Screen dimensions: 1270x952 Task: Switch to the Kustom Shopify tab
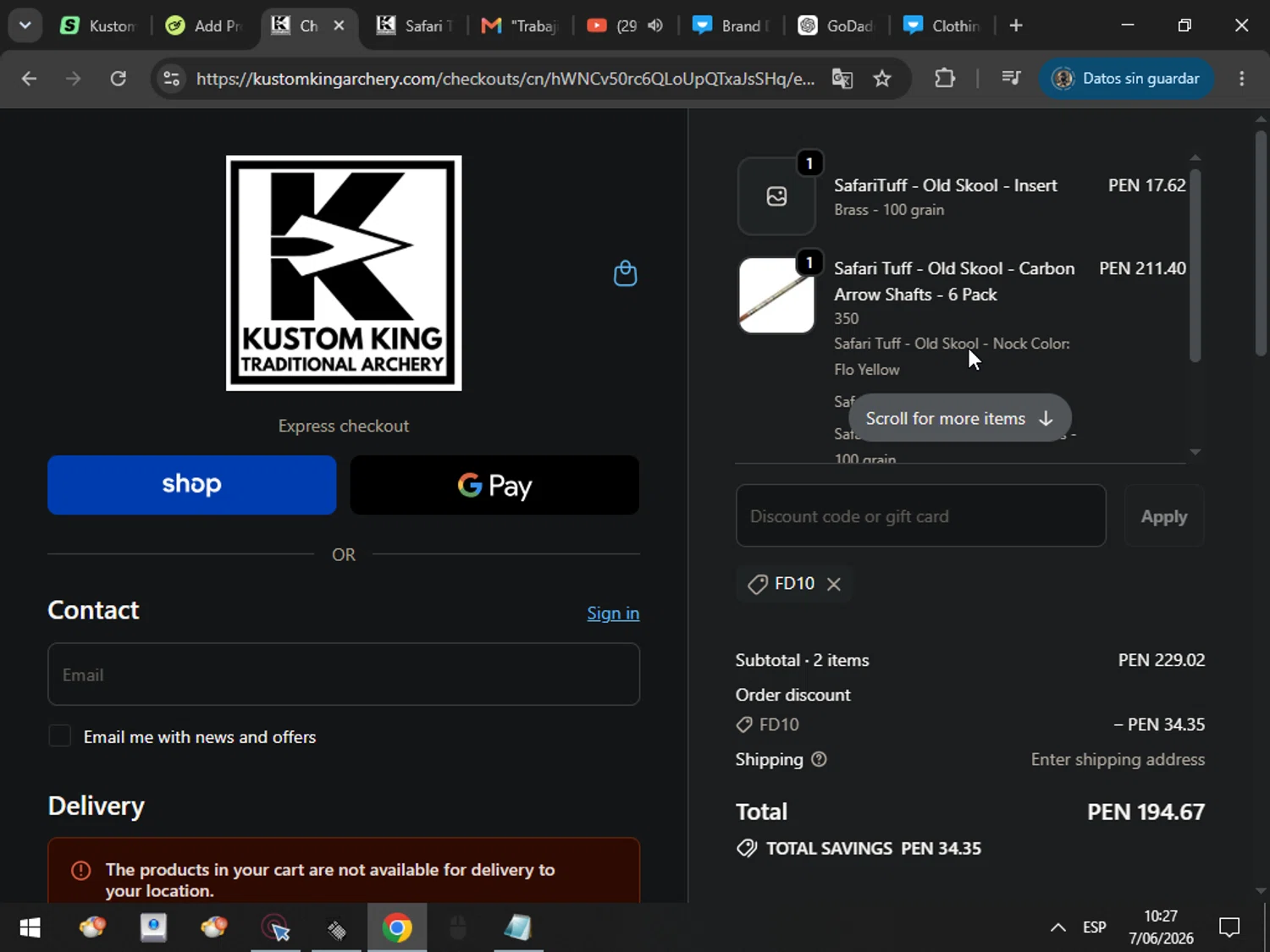[97, 25]
